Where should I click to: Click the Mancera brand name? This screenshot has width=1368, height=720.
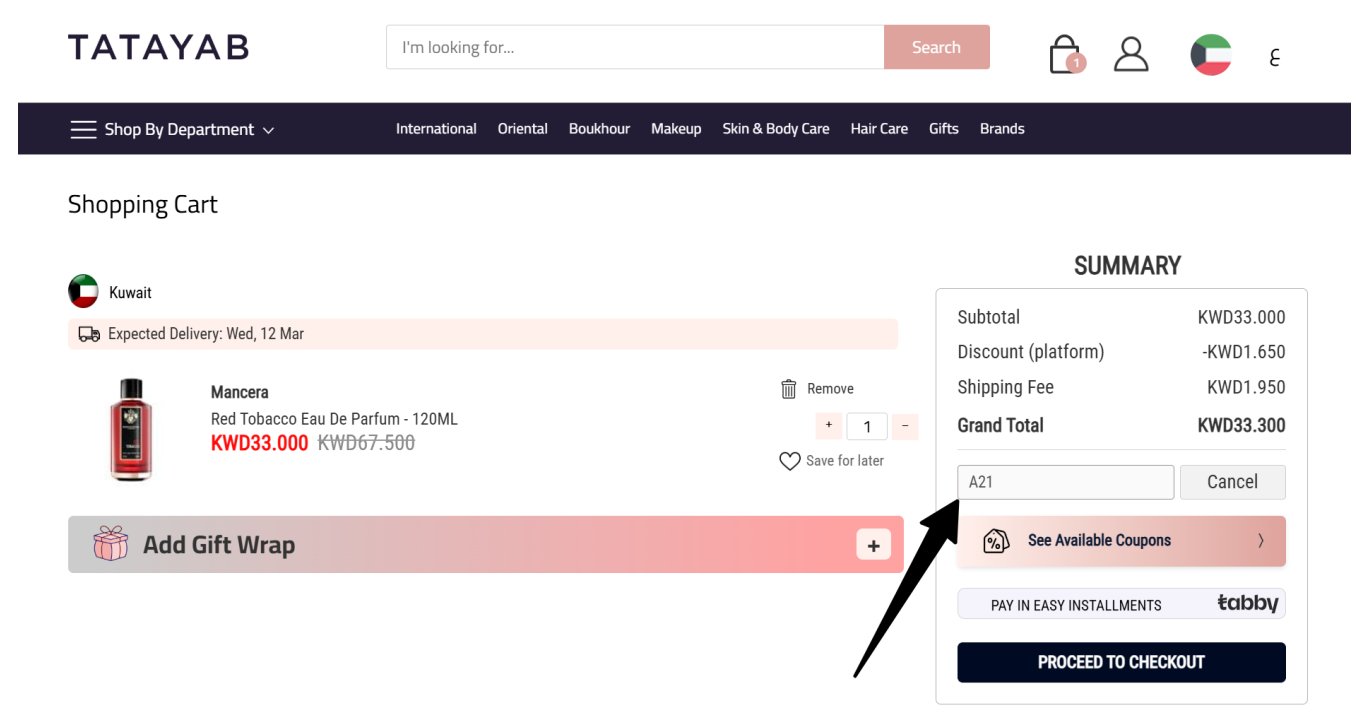[x=240, y=392]
